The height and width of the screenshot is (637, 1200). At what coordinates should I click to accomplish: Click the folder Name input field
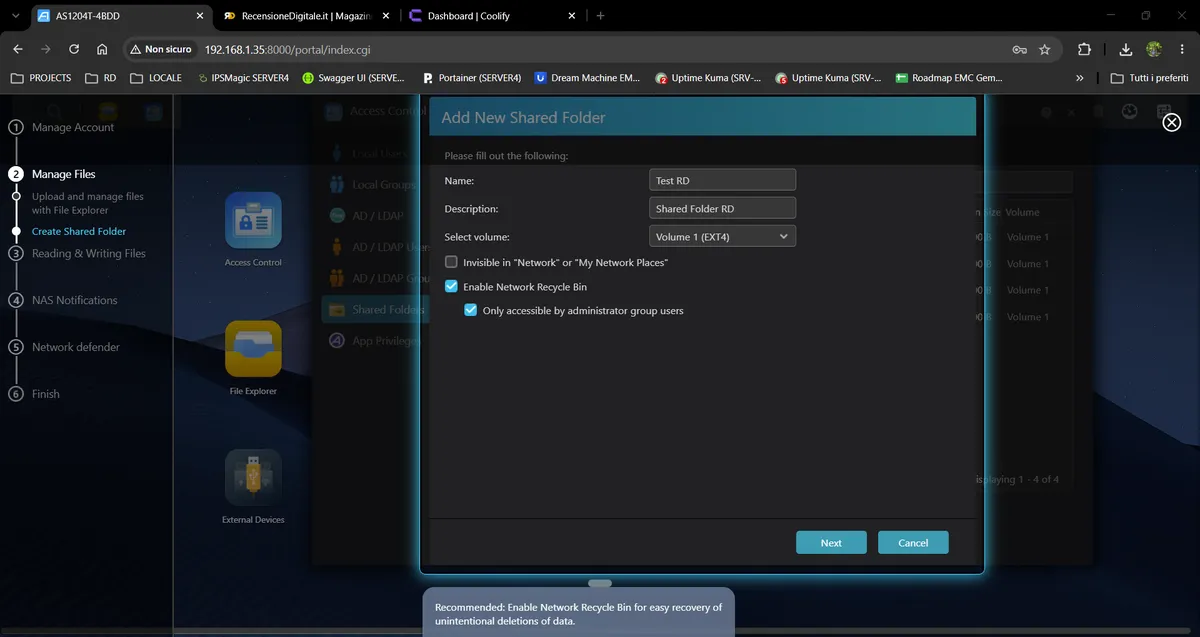point(722,180)
